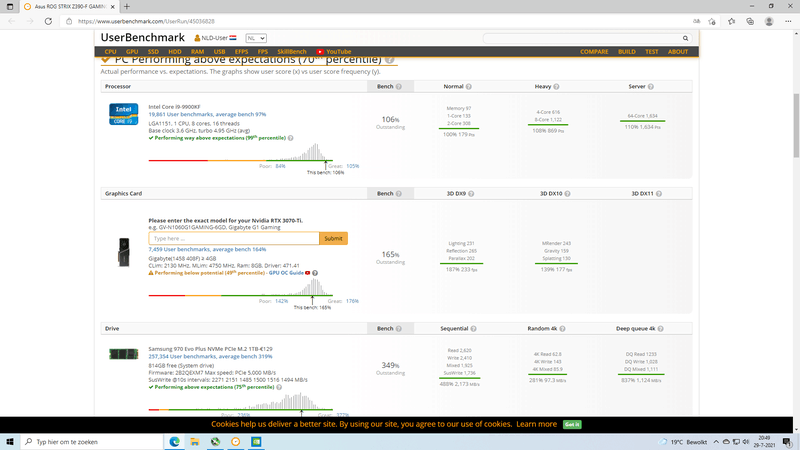Viewport: 800px width, 450px height.
Task: Click the Samsung SSD thumbnail image
Action: click(x=123, y=354)
